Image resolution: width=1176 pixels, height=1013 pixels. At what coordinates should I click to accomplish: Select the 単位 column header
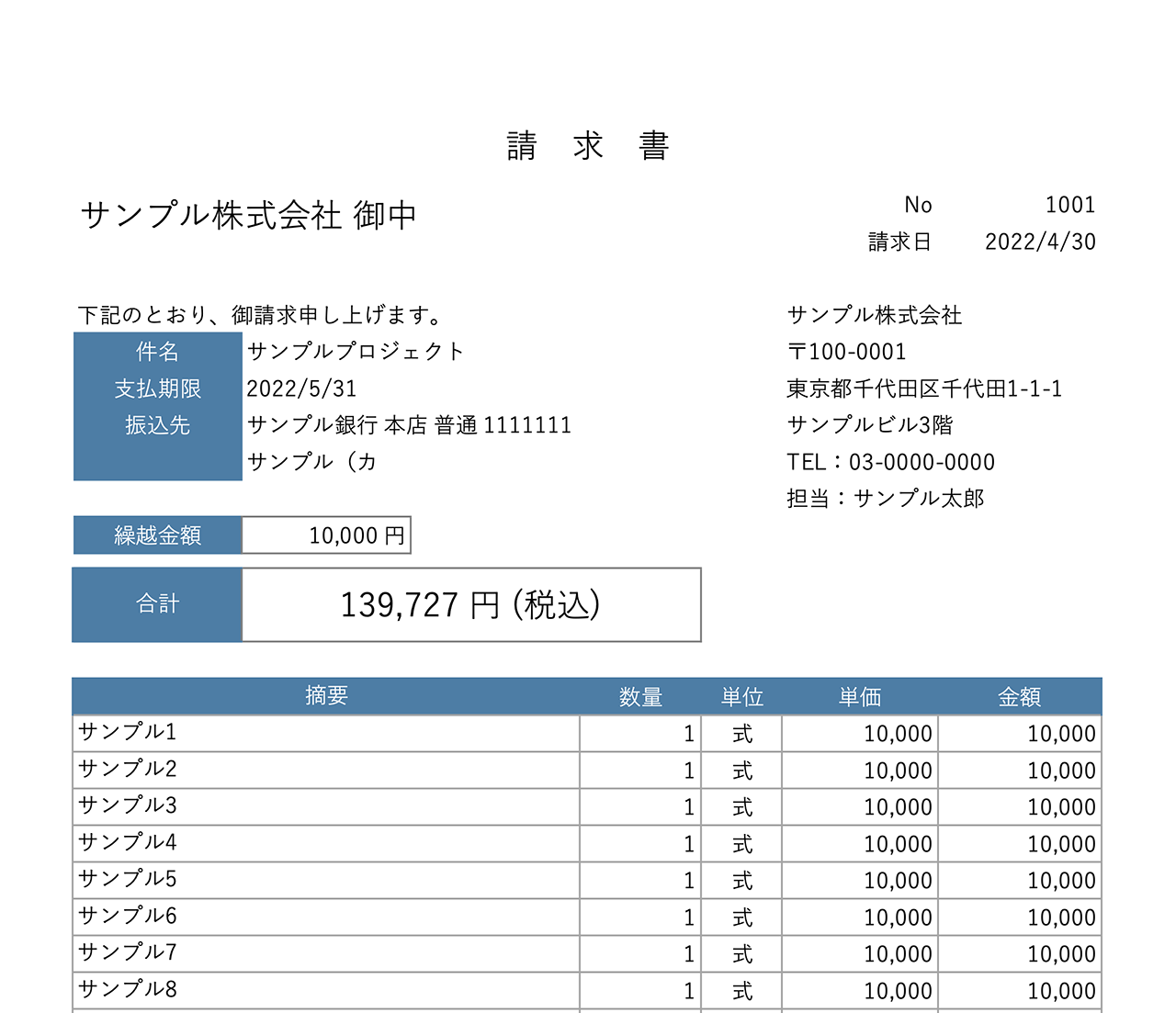click(742, 696)
